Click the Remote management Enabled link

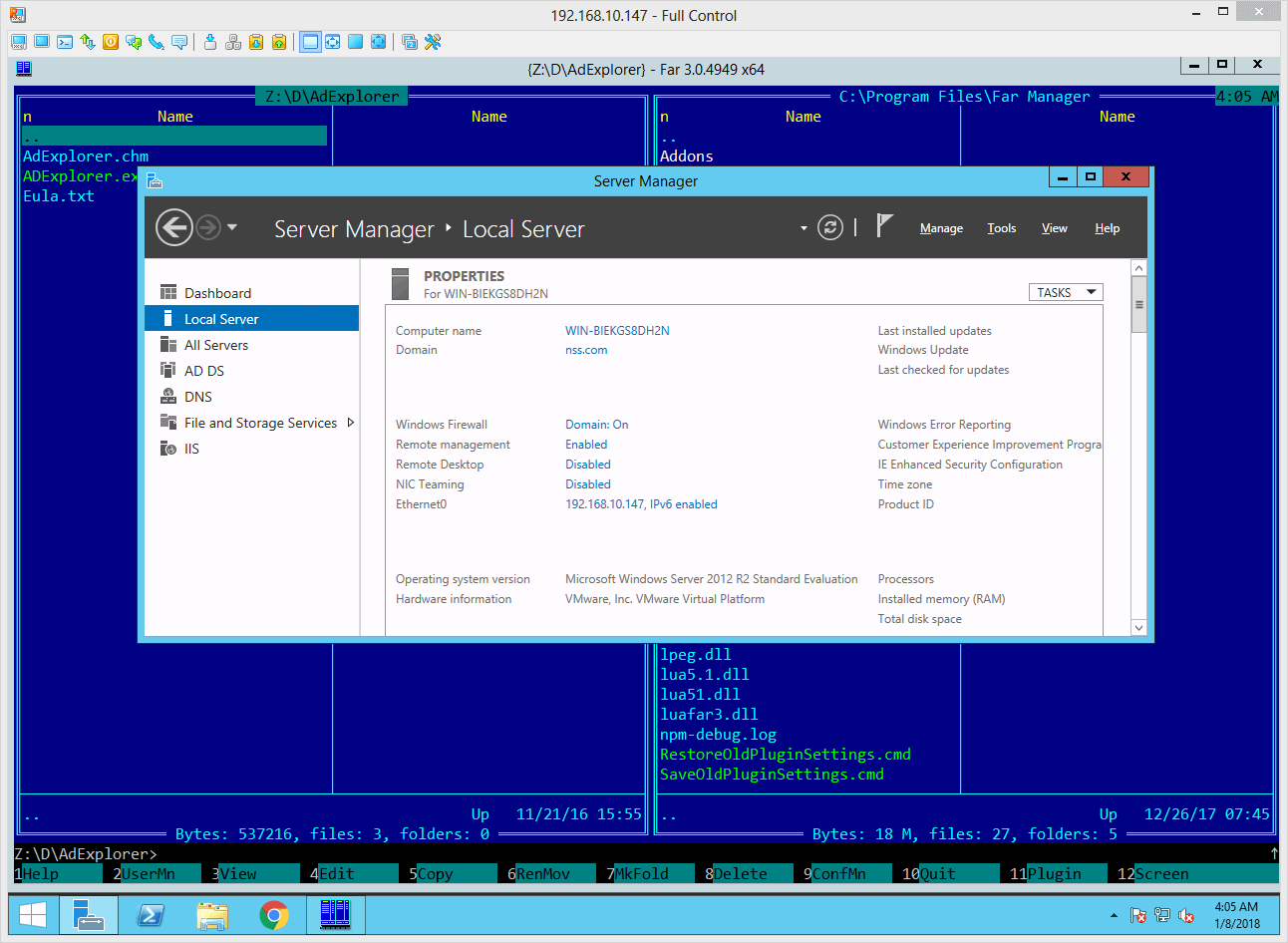(586, 445)
